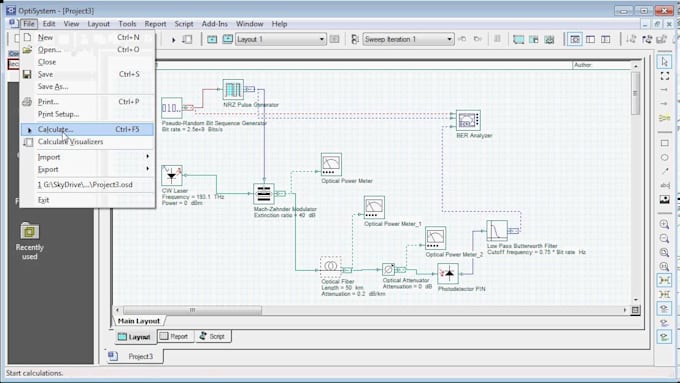
Task: Click Calculate... in the File menu
Action: [x=87, y=129]
